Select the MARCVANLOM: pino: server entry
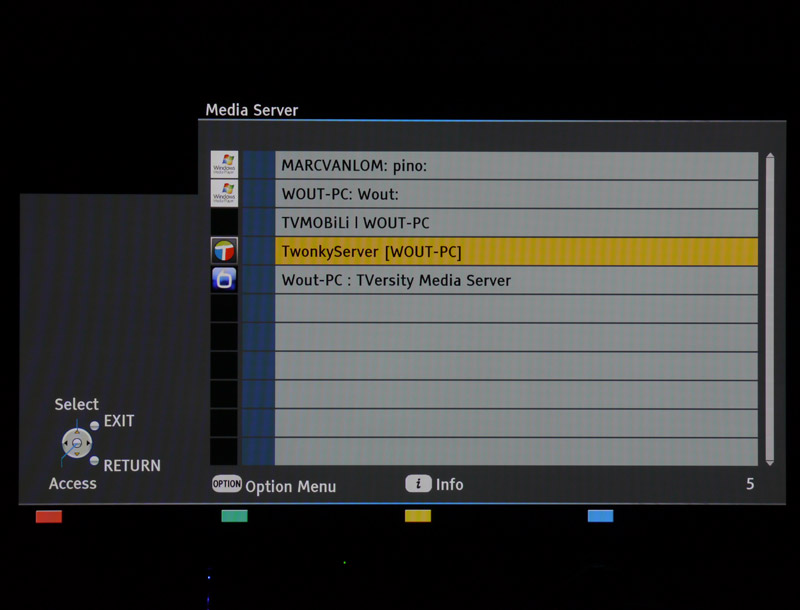The width and height of the screenshot is (800, 610). (516, 166)
